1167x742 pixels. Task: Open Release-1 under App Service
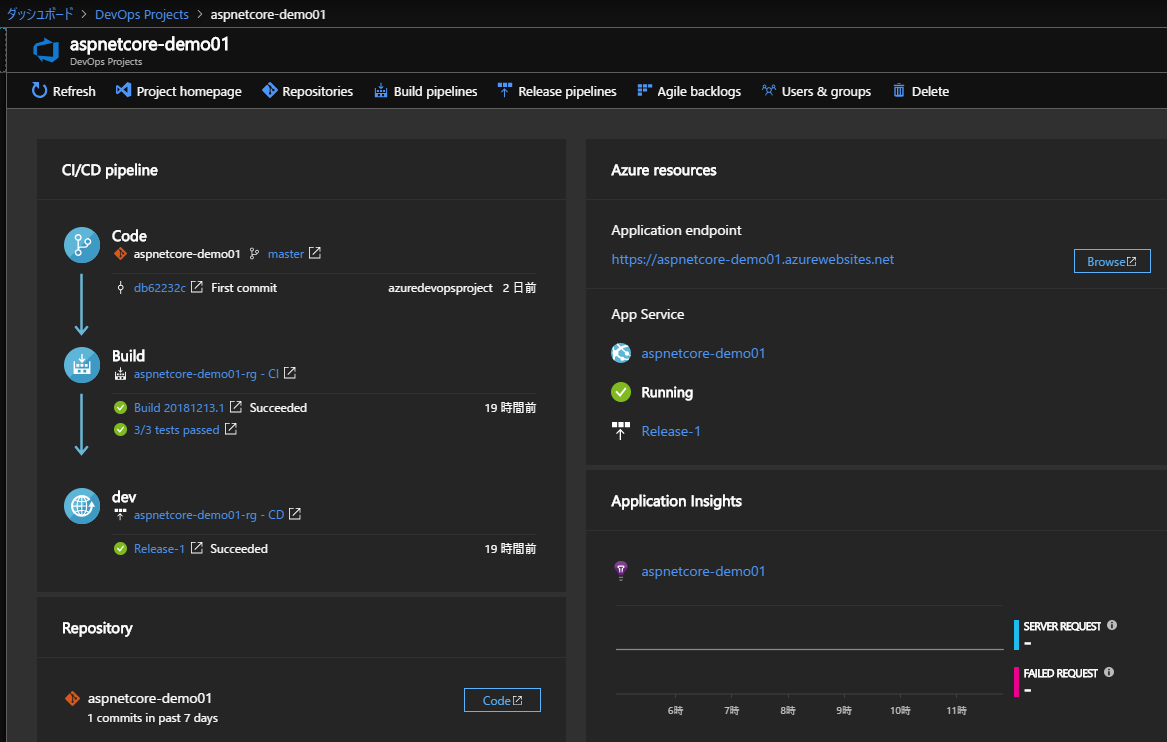coord(671,431)
